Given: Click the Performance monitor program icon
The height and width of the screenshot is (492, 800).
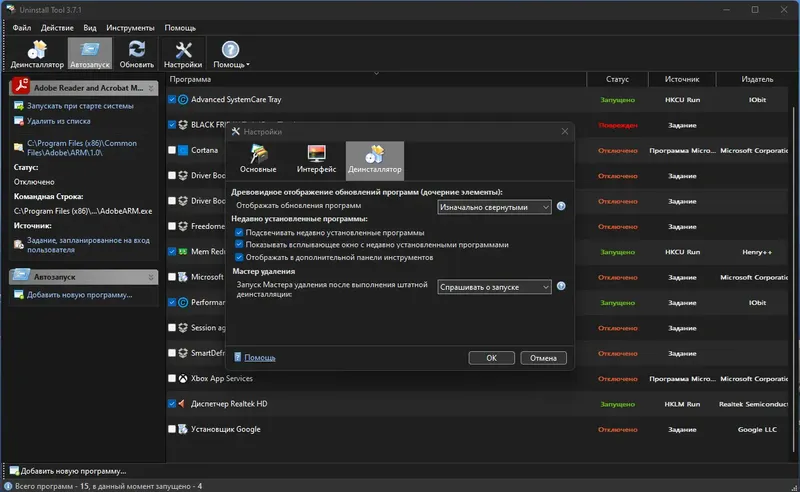Looking at the screenshot, I should pyautogui.click(x=183, y=302).
